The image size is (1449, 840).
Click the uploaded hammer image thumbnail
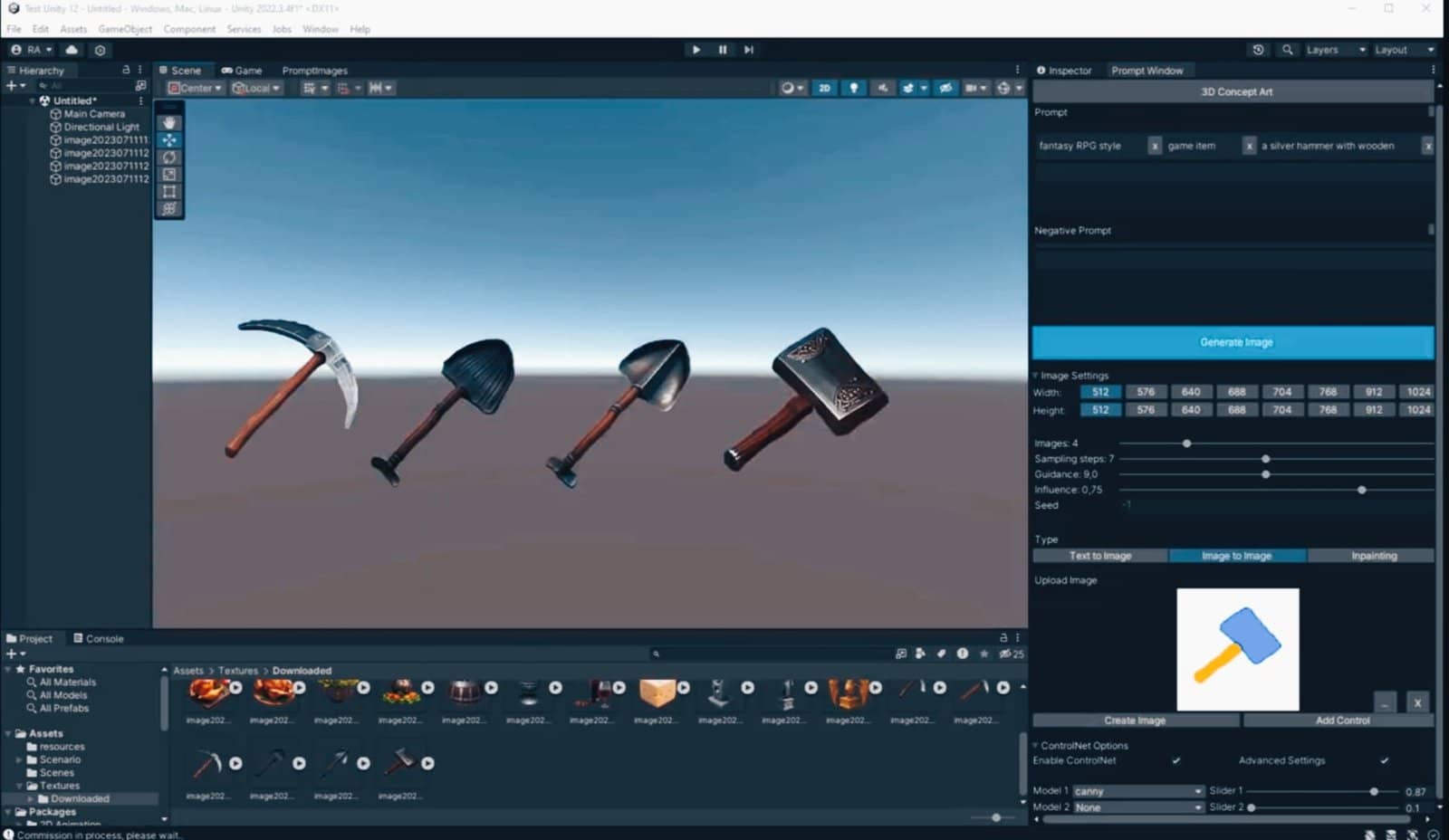point(1237,649)
